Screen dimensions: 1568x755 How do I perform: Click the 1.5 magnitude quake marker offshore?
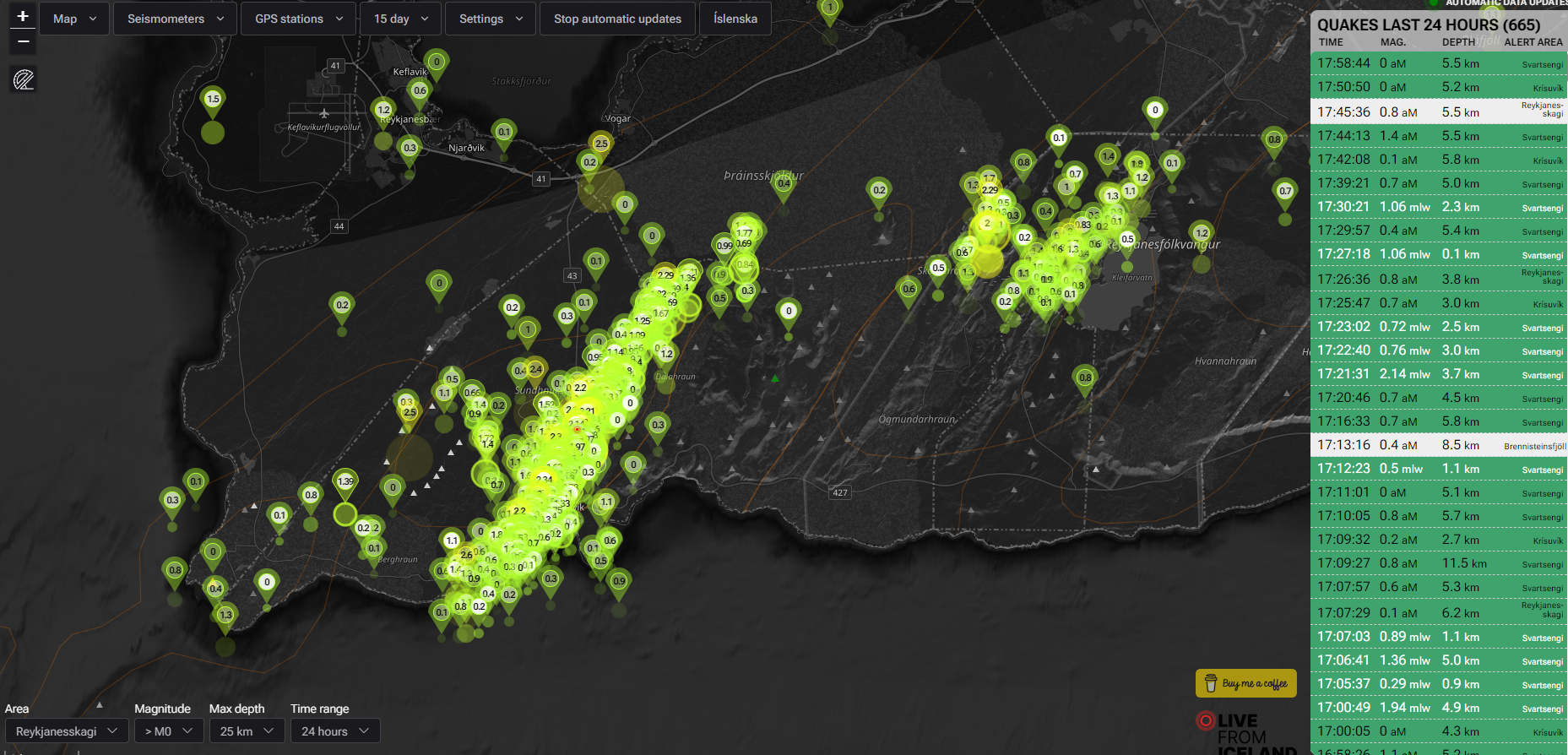click(213, 100)
